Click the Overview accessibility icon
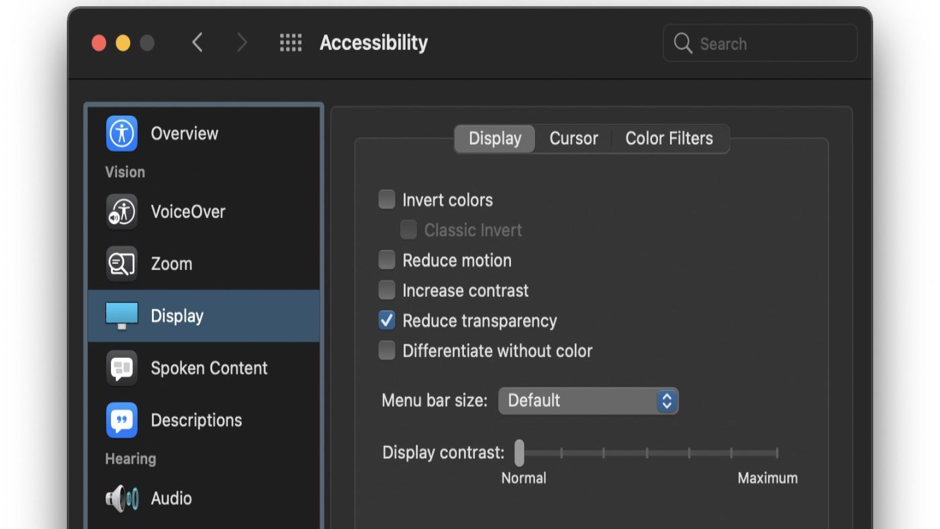The width and height of the screenshot is (940, 529). (122, 133)
